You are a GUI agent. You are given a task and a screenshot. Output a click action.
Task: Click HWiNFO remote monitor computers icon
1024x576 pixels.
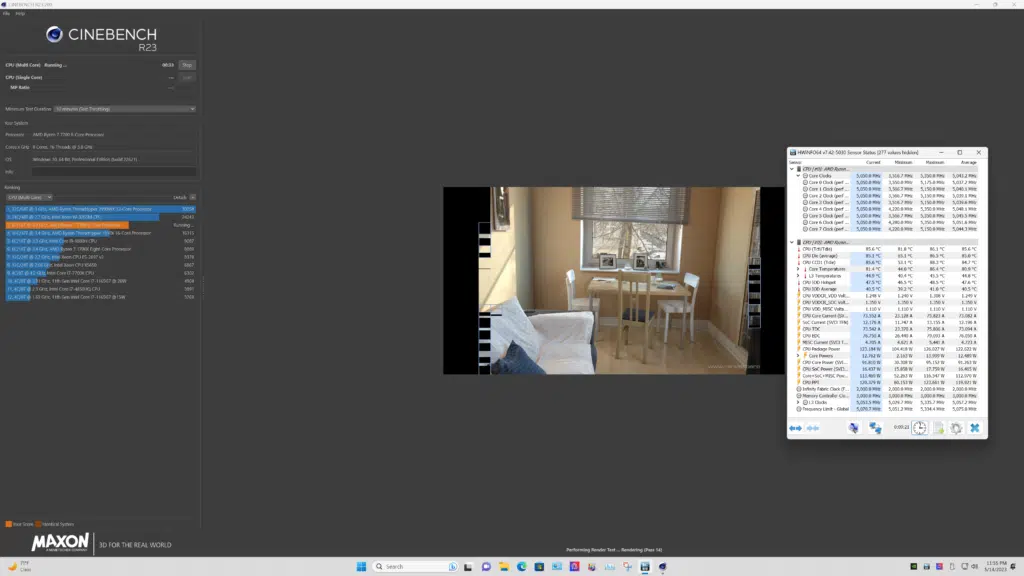click(x=854, y=428)
